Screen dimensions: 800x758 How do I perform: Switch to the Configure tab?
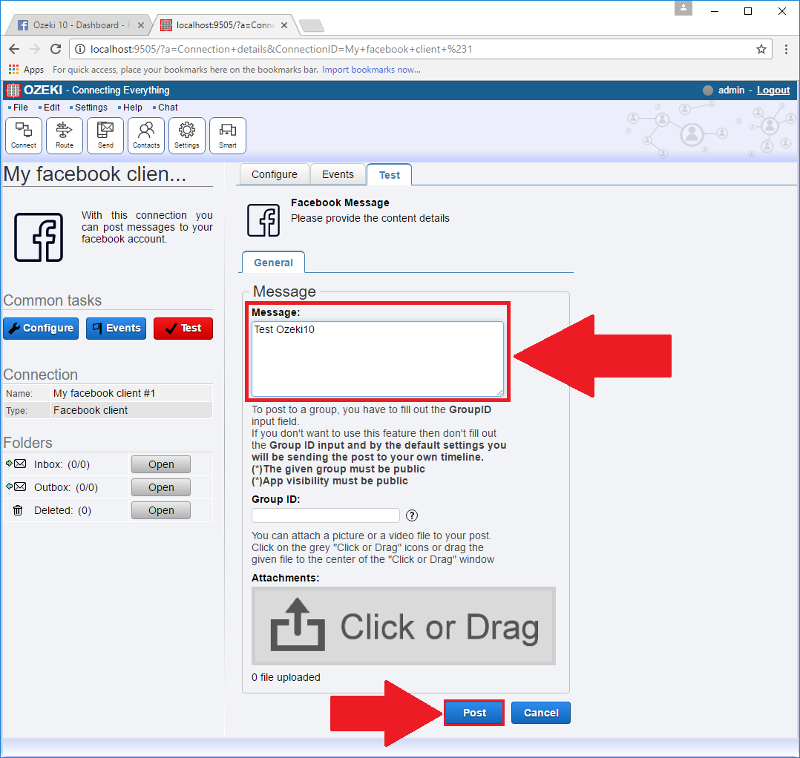pos(274,174)
